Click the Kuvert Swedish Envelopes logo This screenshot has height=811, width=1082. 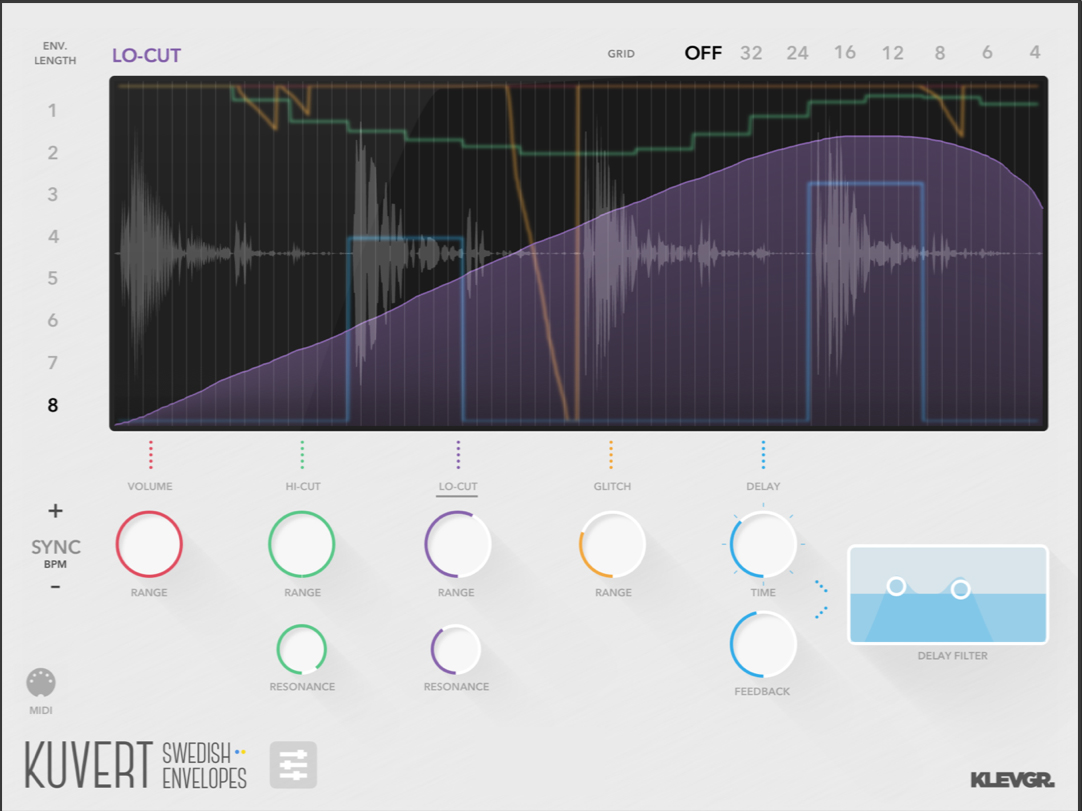pos(136,765)
